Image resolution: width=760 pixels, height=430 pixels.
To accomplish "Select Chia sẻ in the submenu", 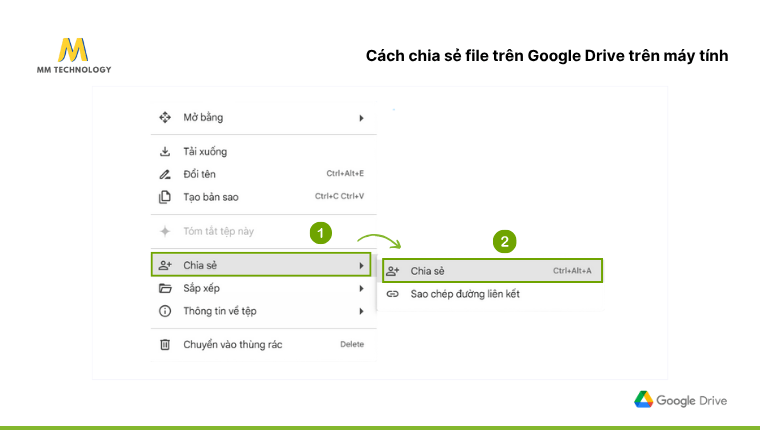I will click(492, 271).
